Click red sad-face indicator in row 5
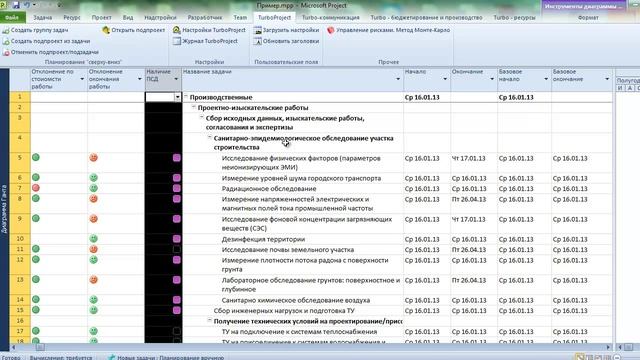The width and height of the screenshot is (640, 360). (x=93, y=158)
